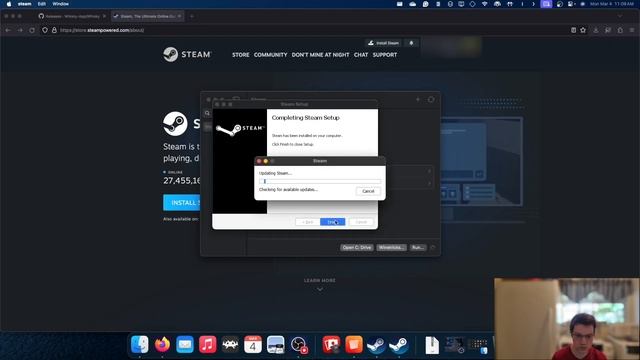640x360 pixels.
Task: Click search icon in Whisky window
Action: pos(207,113)
